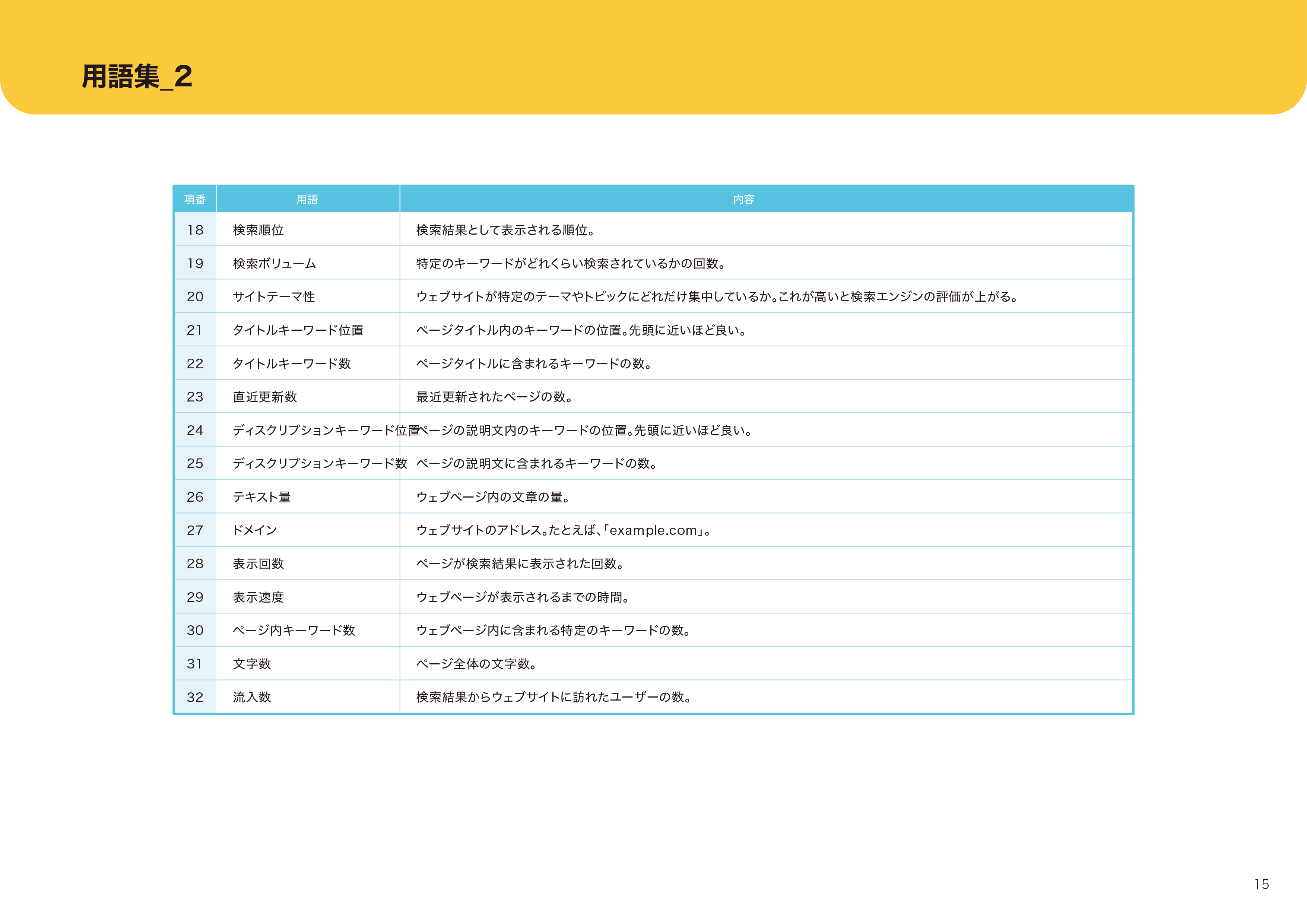Select the term タイトルキーワード位置
This screenshot has height=924, width=1307.
pyautogui.click(x=298, y=330)
